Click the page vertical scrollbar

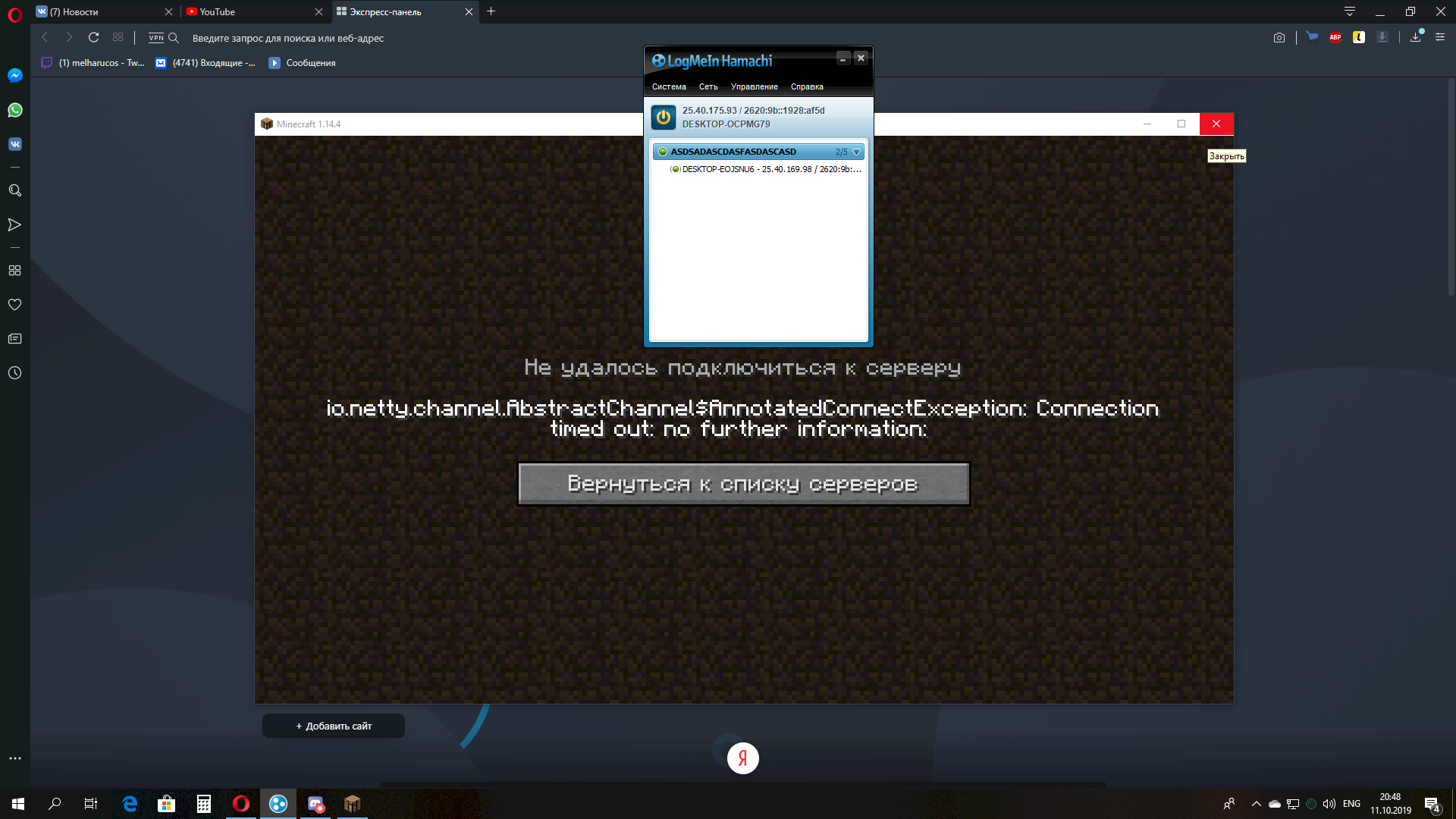pos(1451,186)
